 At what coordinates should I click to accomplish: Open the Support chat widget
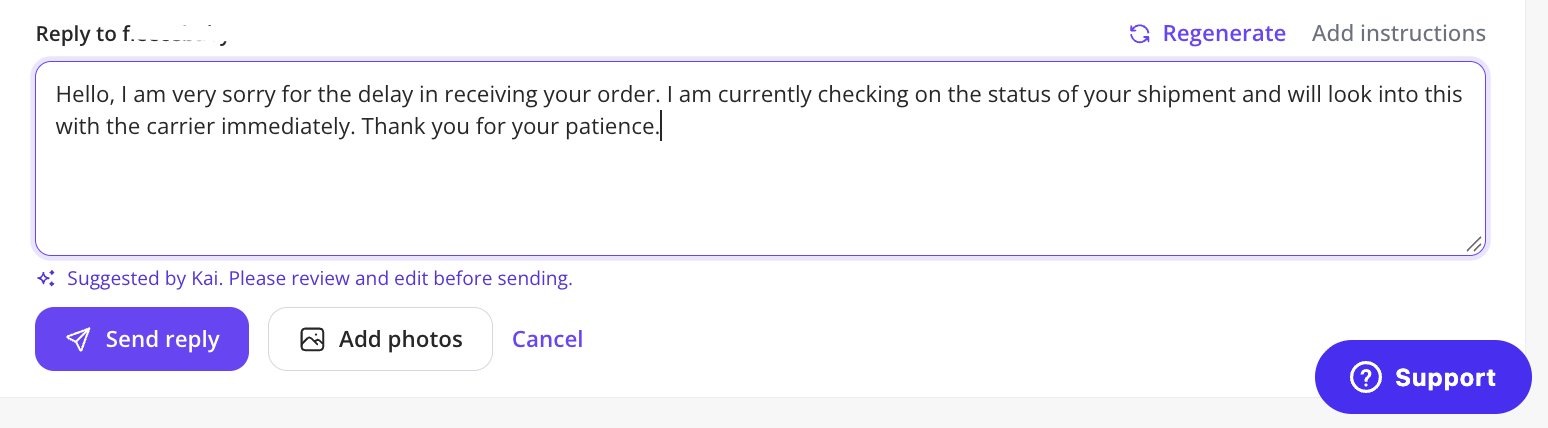(1423, 377)
